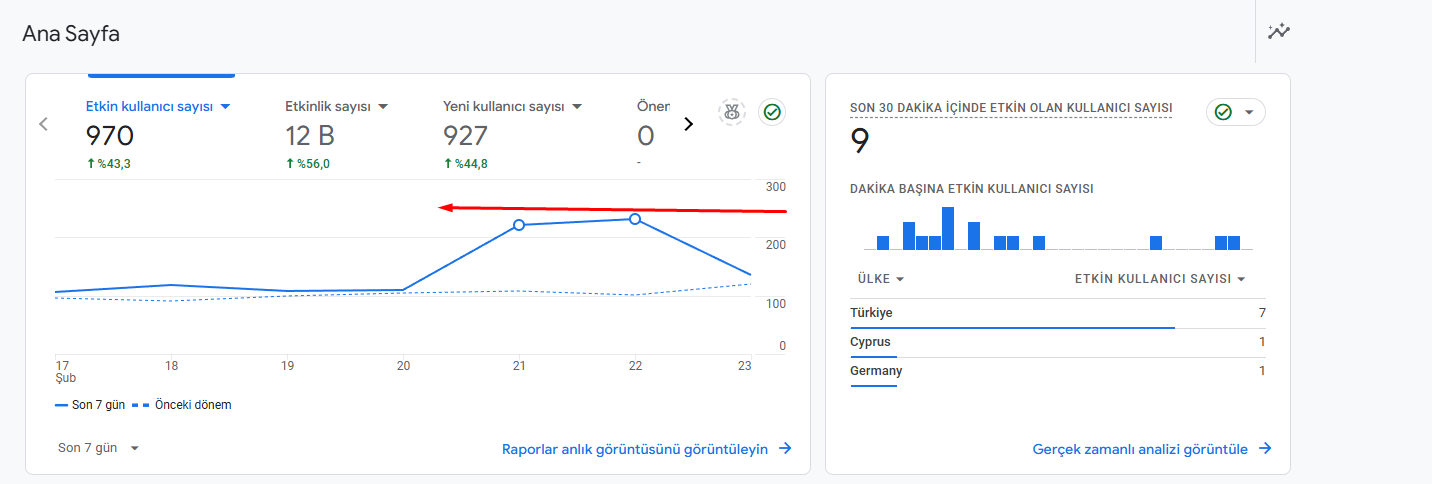
Task: Select the 970 active users value
Action: point(110,136)
